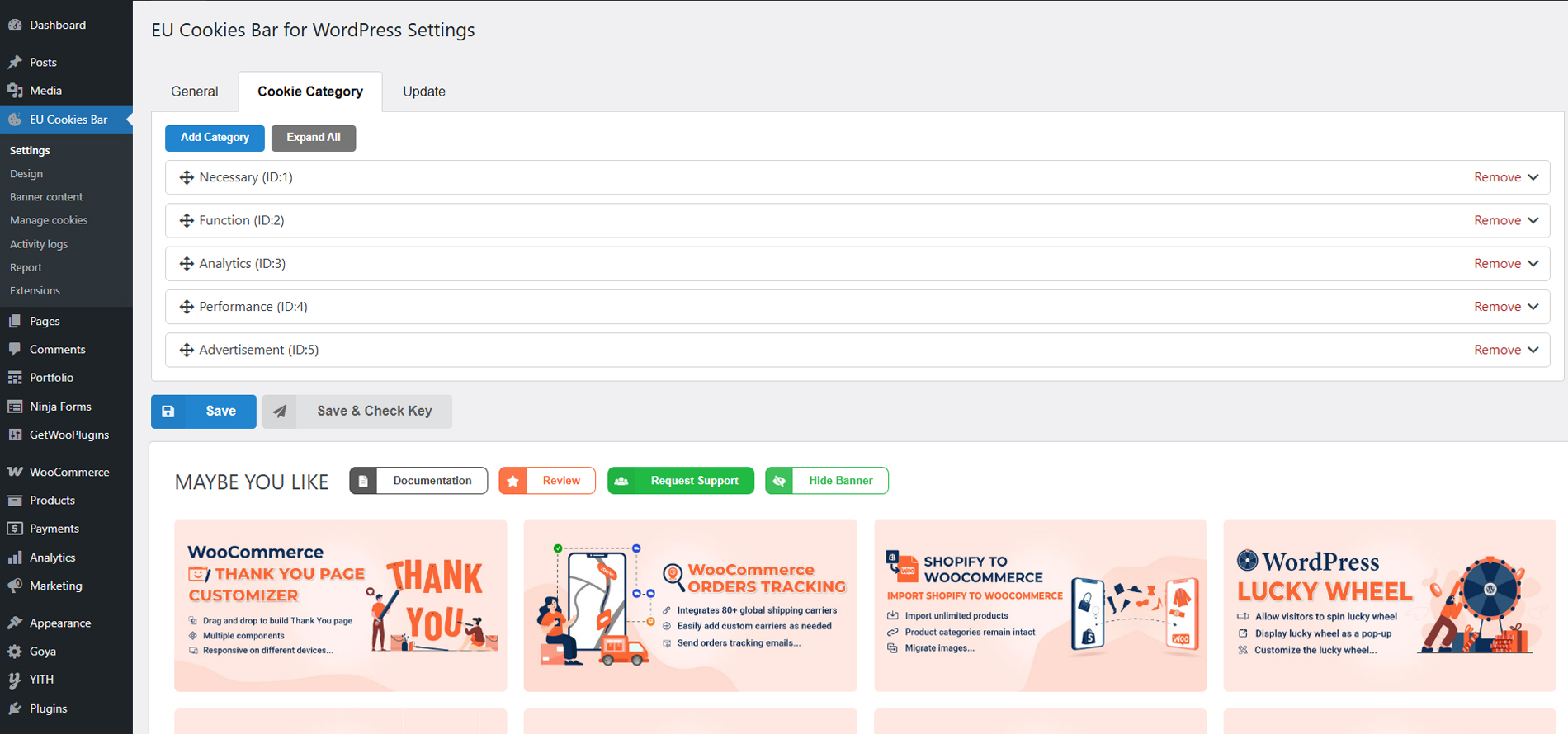Select the Cookie Category tab

click(310, 92)
